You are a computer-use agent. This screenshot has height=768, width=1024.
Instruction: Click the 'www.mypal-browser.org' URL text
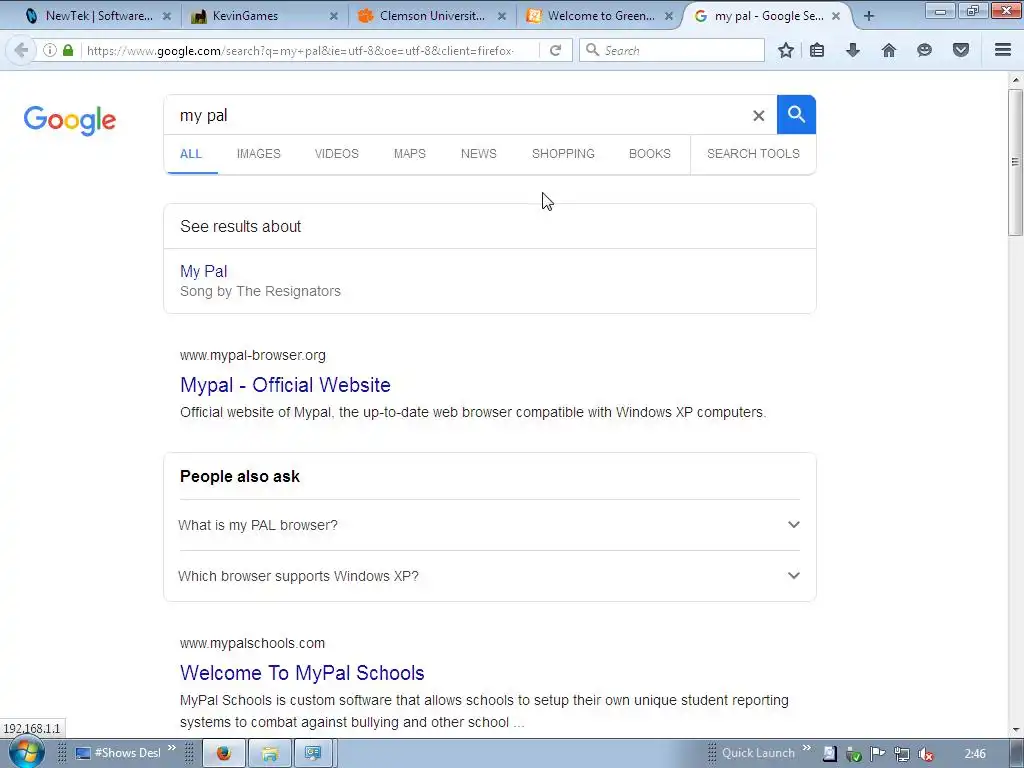coord(253,355)
